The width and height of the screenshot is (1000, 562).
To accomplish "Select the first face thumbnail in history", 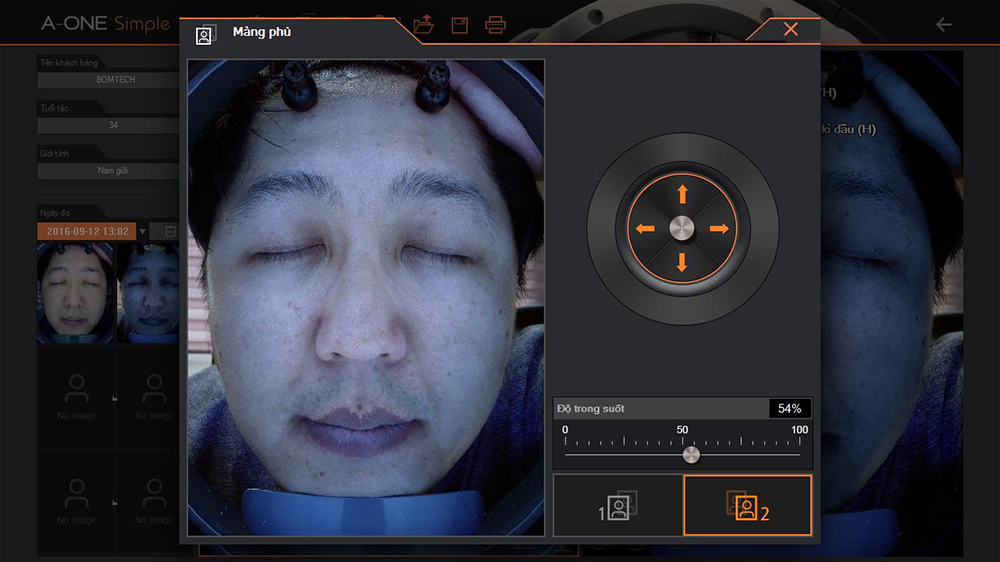I will [x=76, y=292].
